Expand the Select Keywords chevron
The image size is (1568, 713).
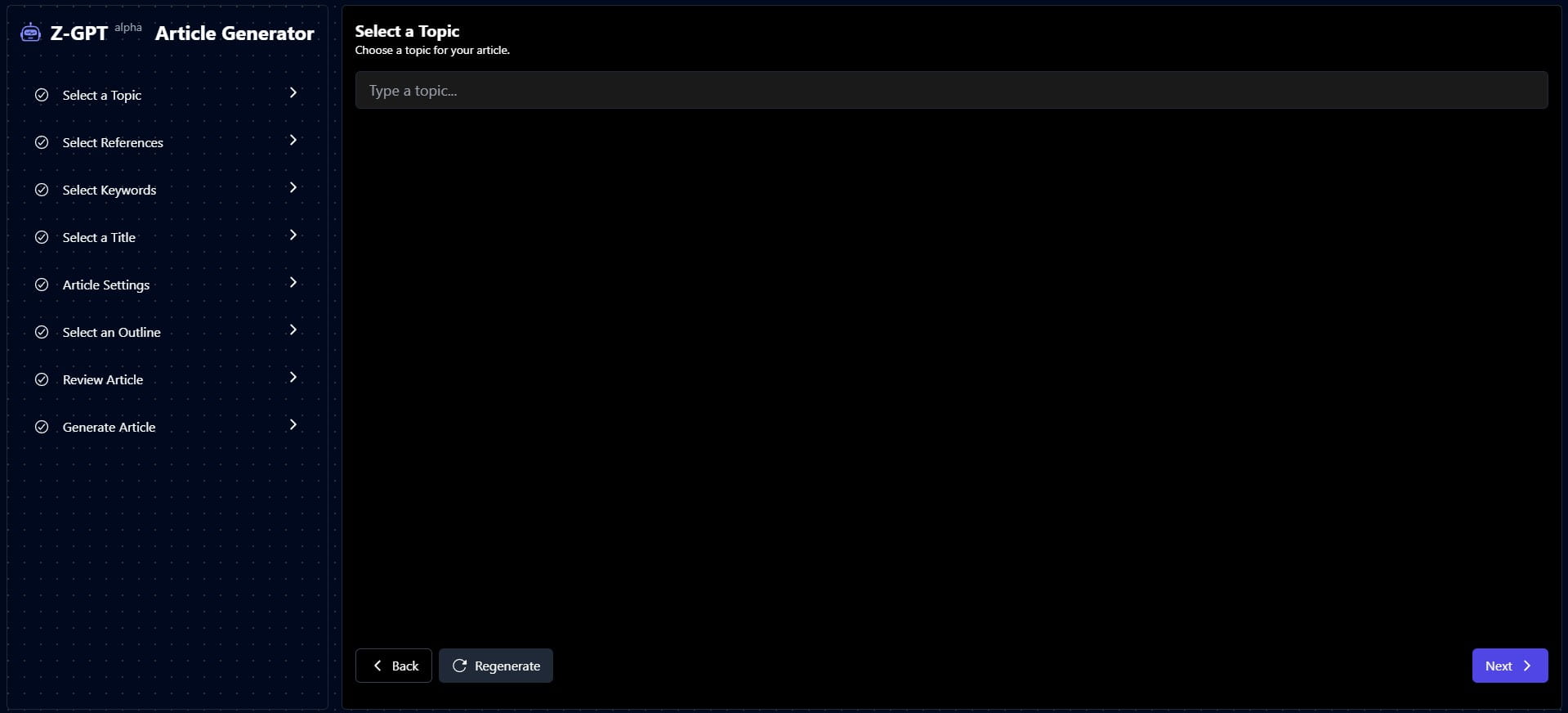click(293, 187)
